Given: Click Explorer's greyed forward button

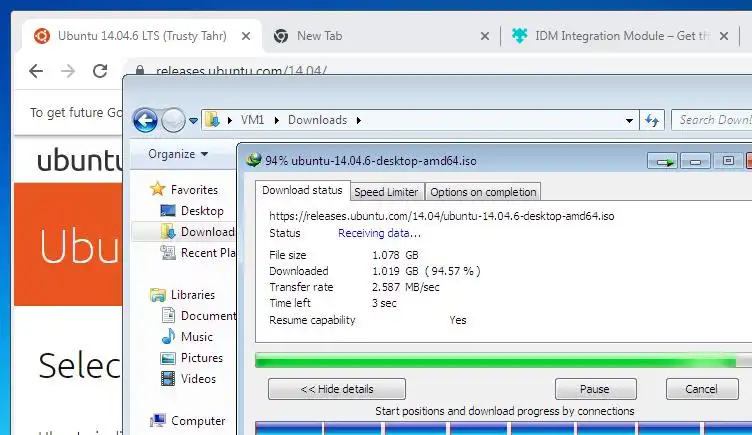Looking at the screenshot, I should [x=173, y=120].
